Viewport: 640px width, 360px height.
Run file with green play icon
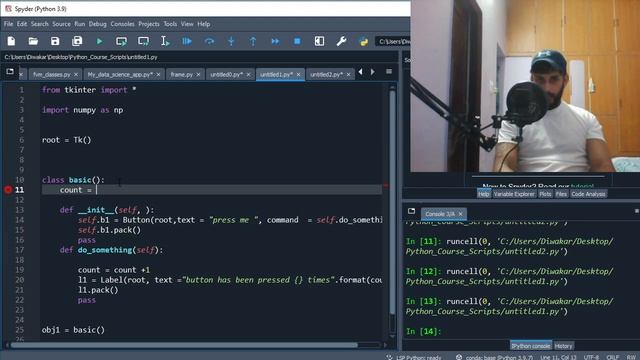[x=99, y=41]
